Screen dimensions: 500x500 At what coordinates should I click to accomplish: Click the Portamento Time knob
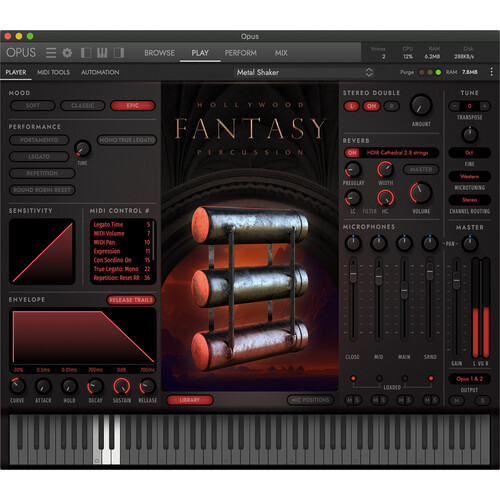click(82, 149)
